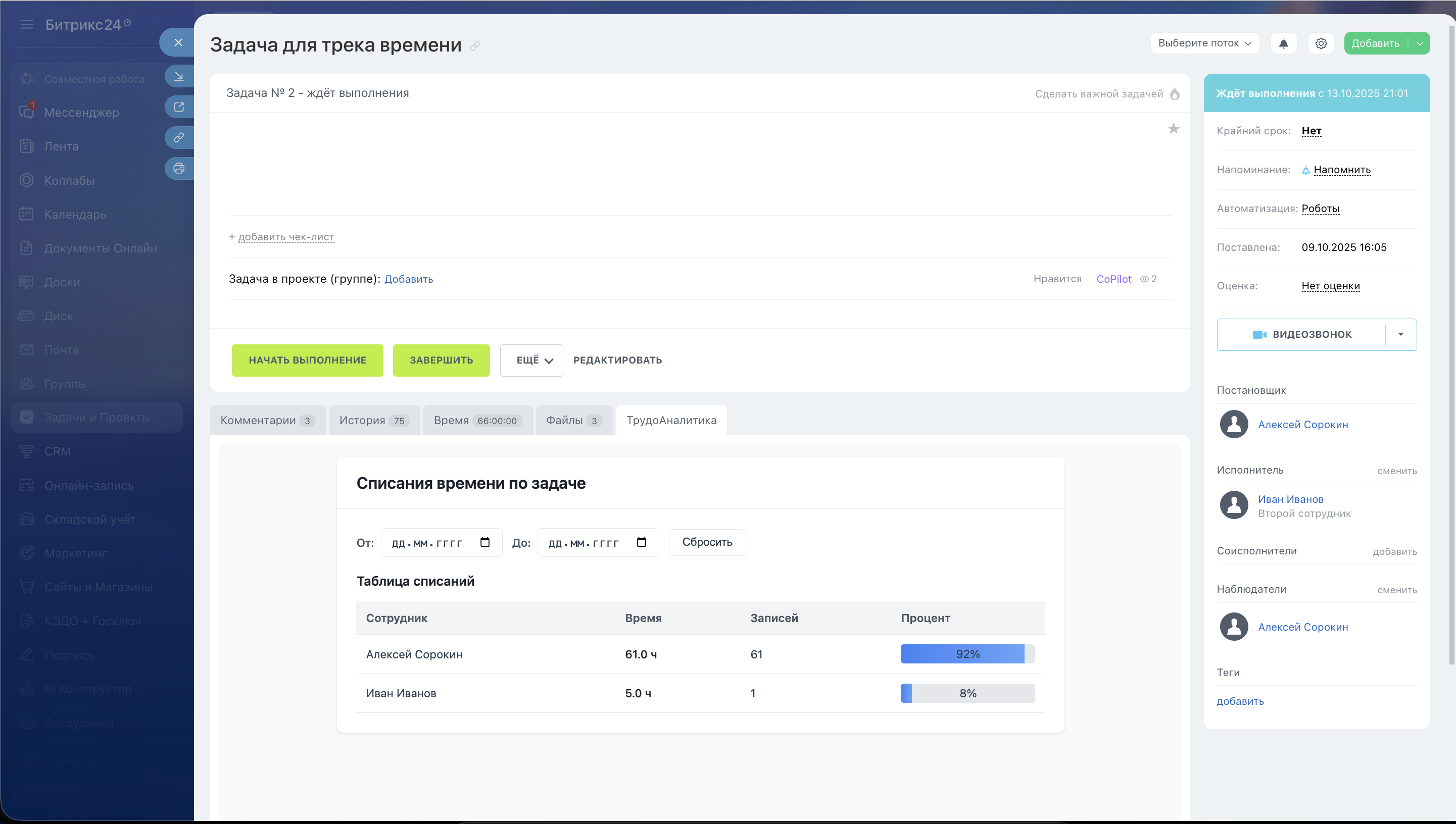Open the Время tab

coord(476,421)
